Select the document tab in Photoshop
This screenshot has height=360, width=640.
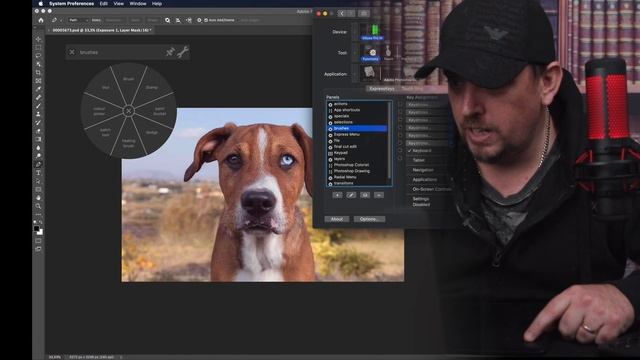101,30
